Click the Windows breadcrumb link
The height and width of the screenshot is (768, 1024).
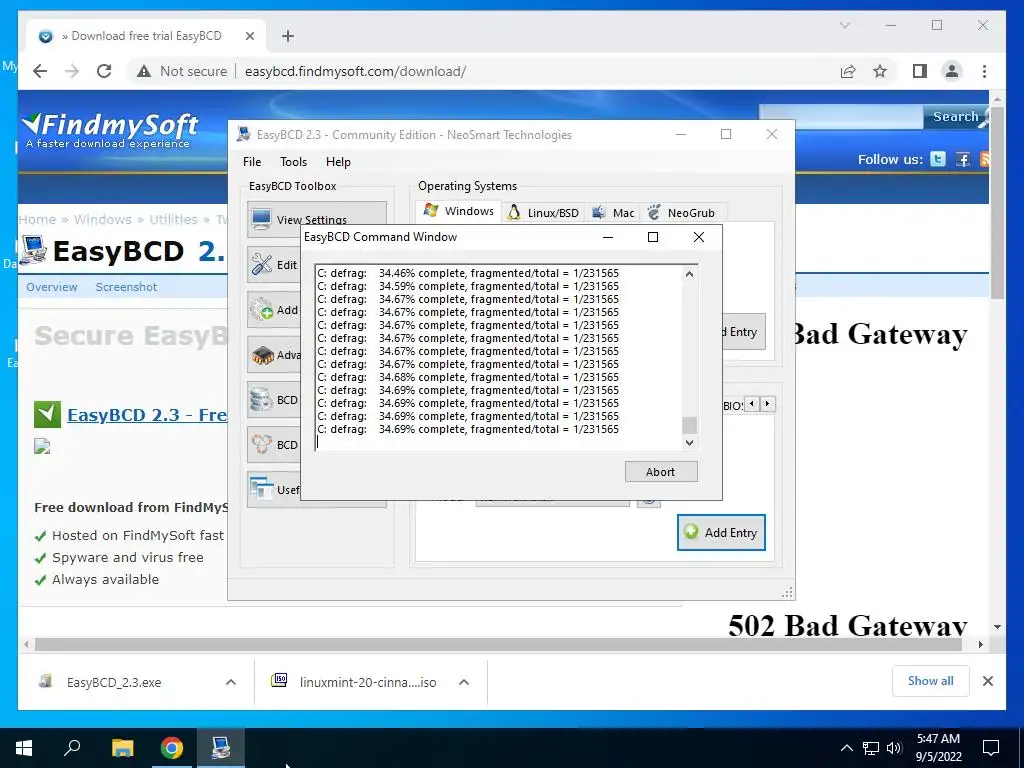pos(103,219)
